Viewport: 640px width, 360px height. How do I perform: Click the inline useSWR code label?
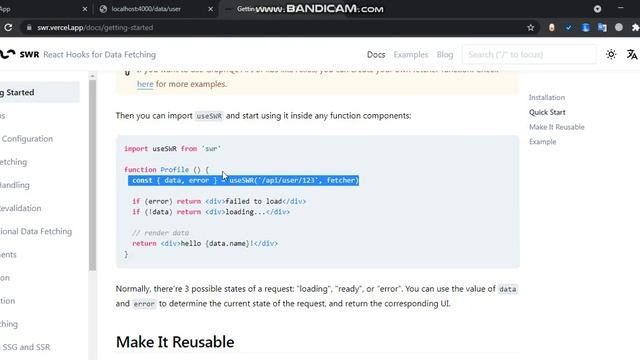point(209,116)
